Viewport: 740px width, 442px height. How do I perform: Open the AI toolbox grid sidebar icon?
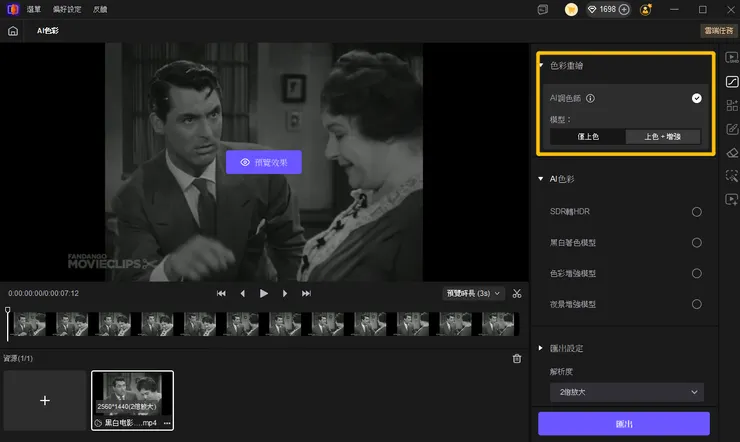click(732, 105)
